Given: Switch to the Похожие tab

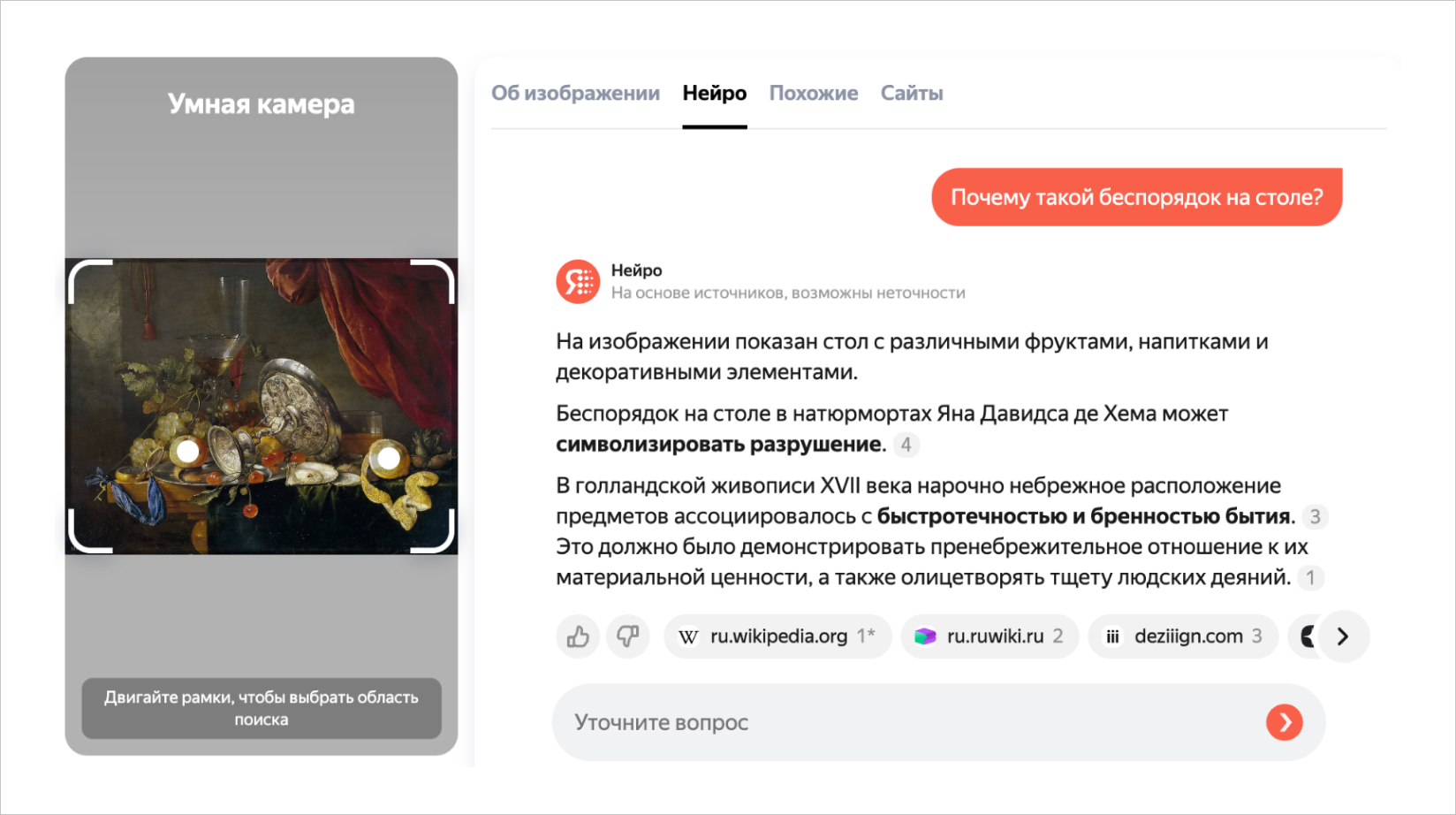Looking at the screenshot, I should 813,93.
